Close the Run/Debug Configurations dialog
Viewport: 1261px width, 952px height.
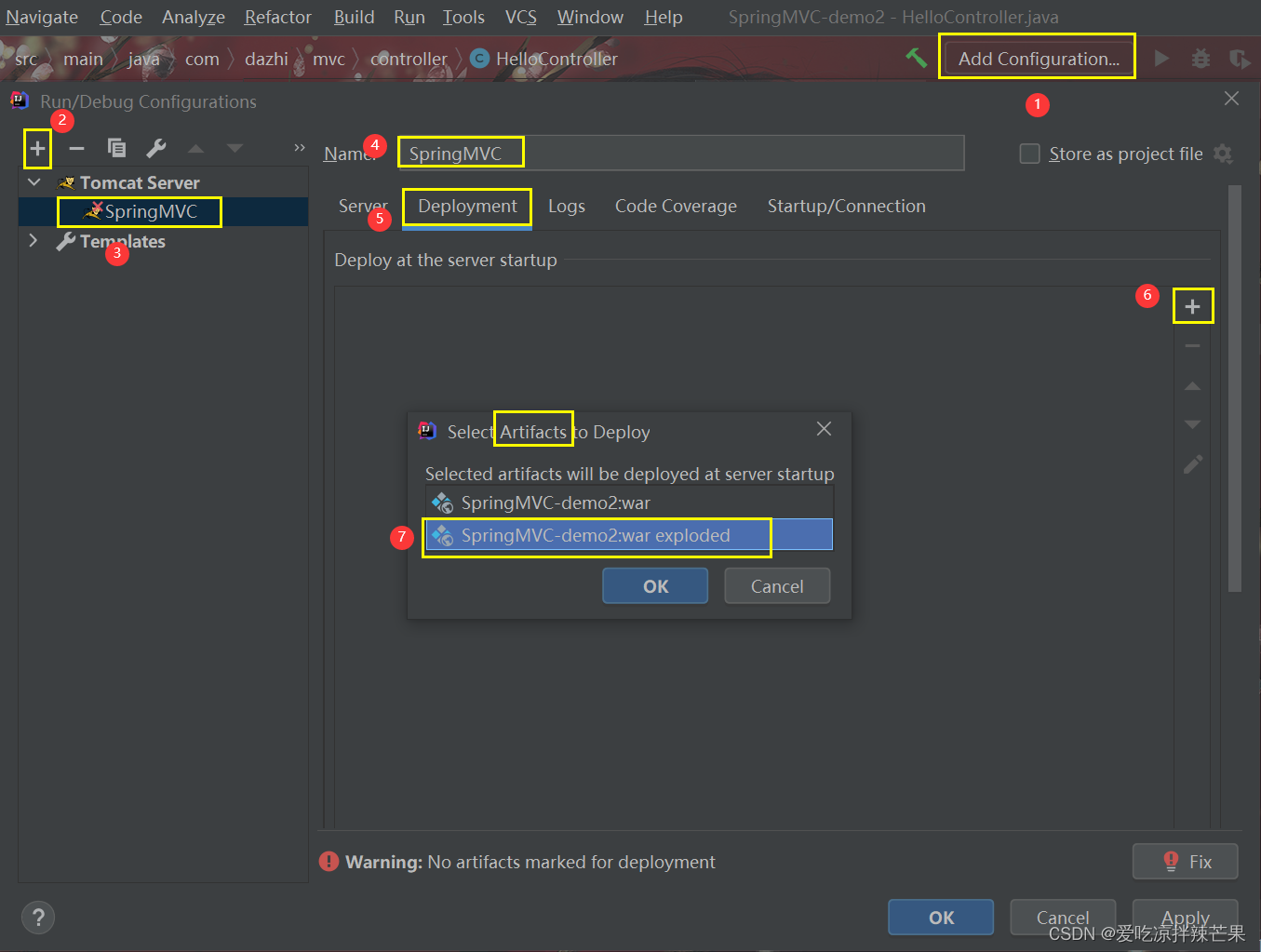pyautogui.click(x=1231, y=99)
